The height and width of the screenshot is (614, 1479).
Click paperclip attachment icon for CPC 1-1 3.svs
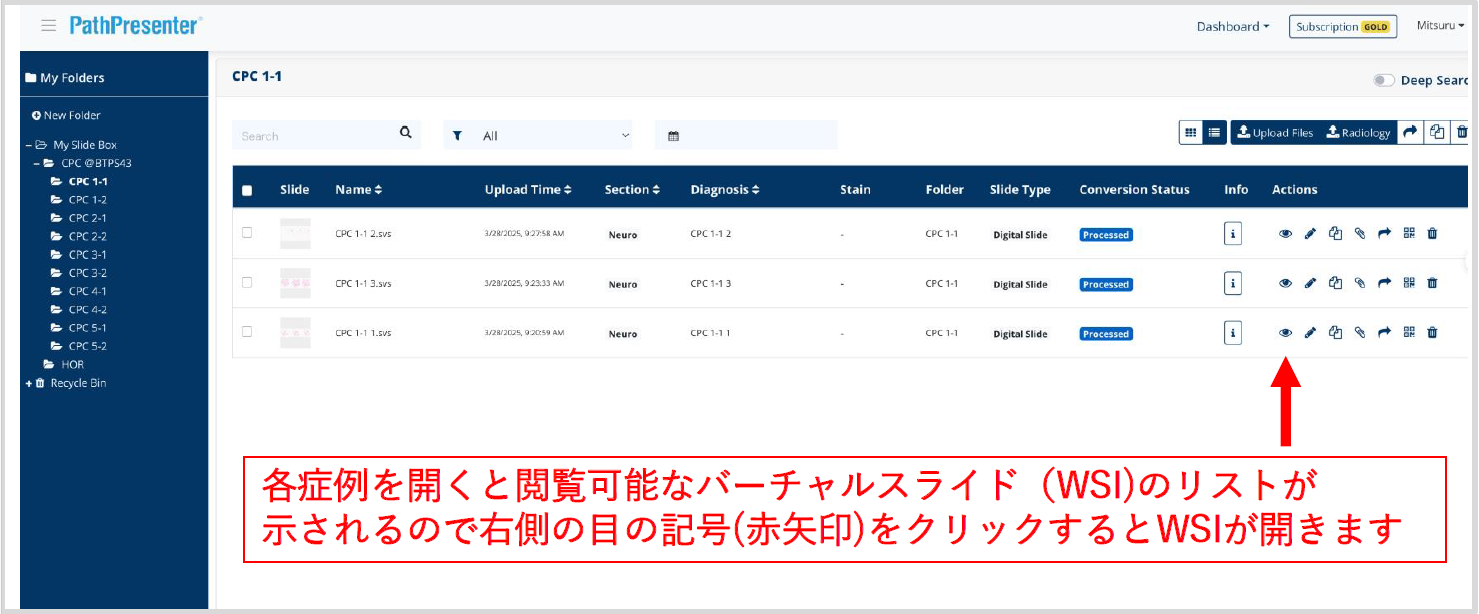[x=1360, y=283]
